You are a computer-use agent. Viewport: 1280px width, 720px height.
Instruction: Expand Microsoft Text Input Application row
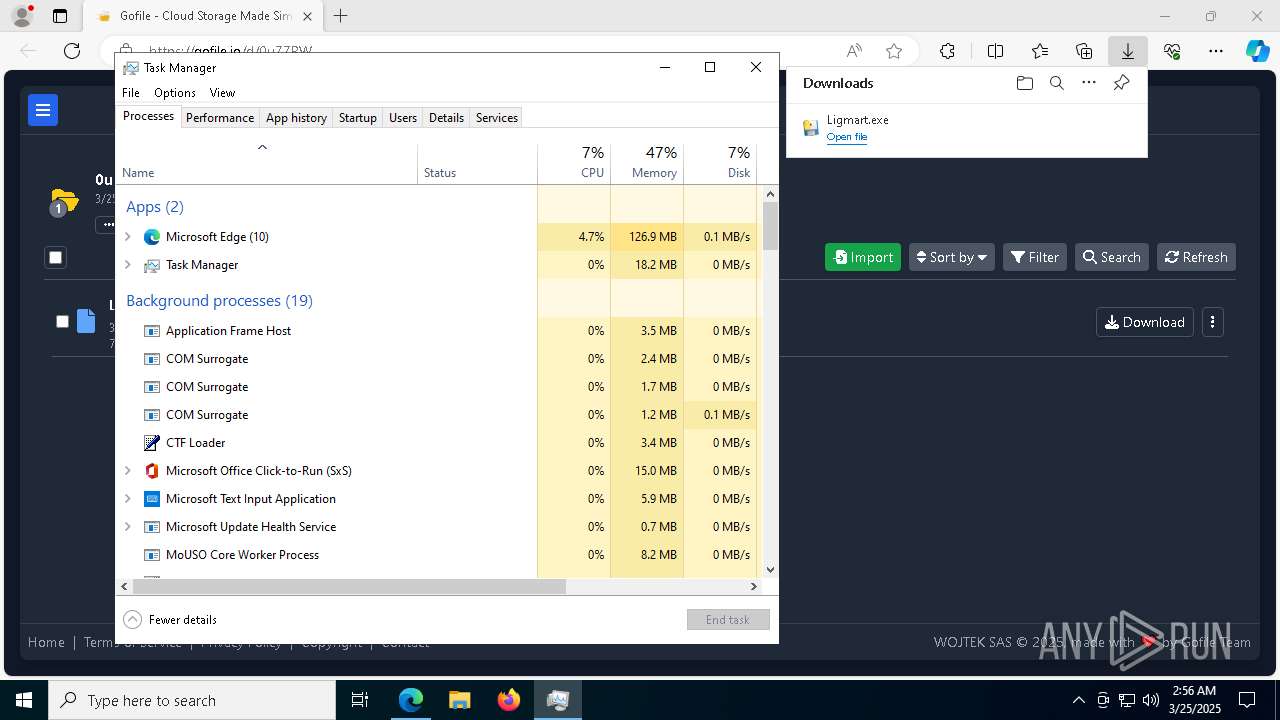coord(127,499)
